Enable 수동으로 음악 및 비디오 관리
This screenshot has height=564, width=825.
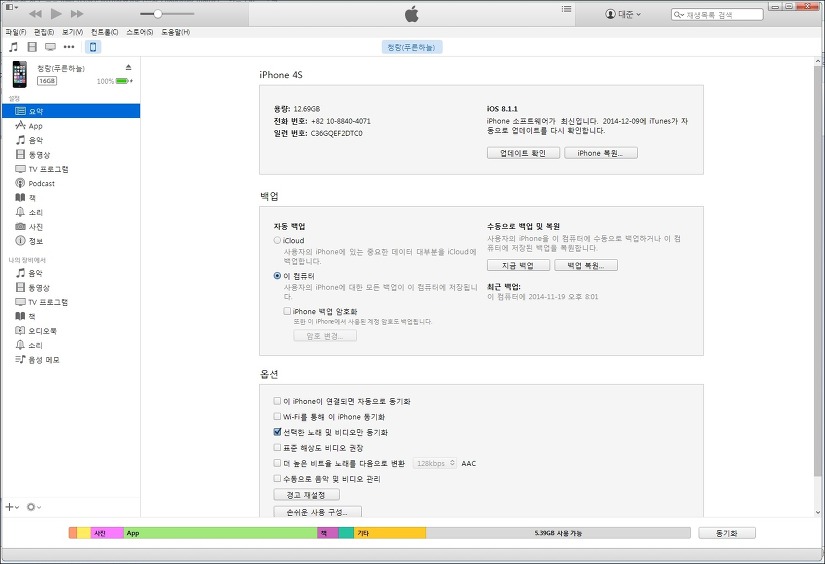277,479
